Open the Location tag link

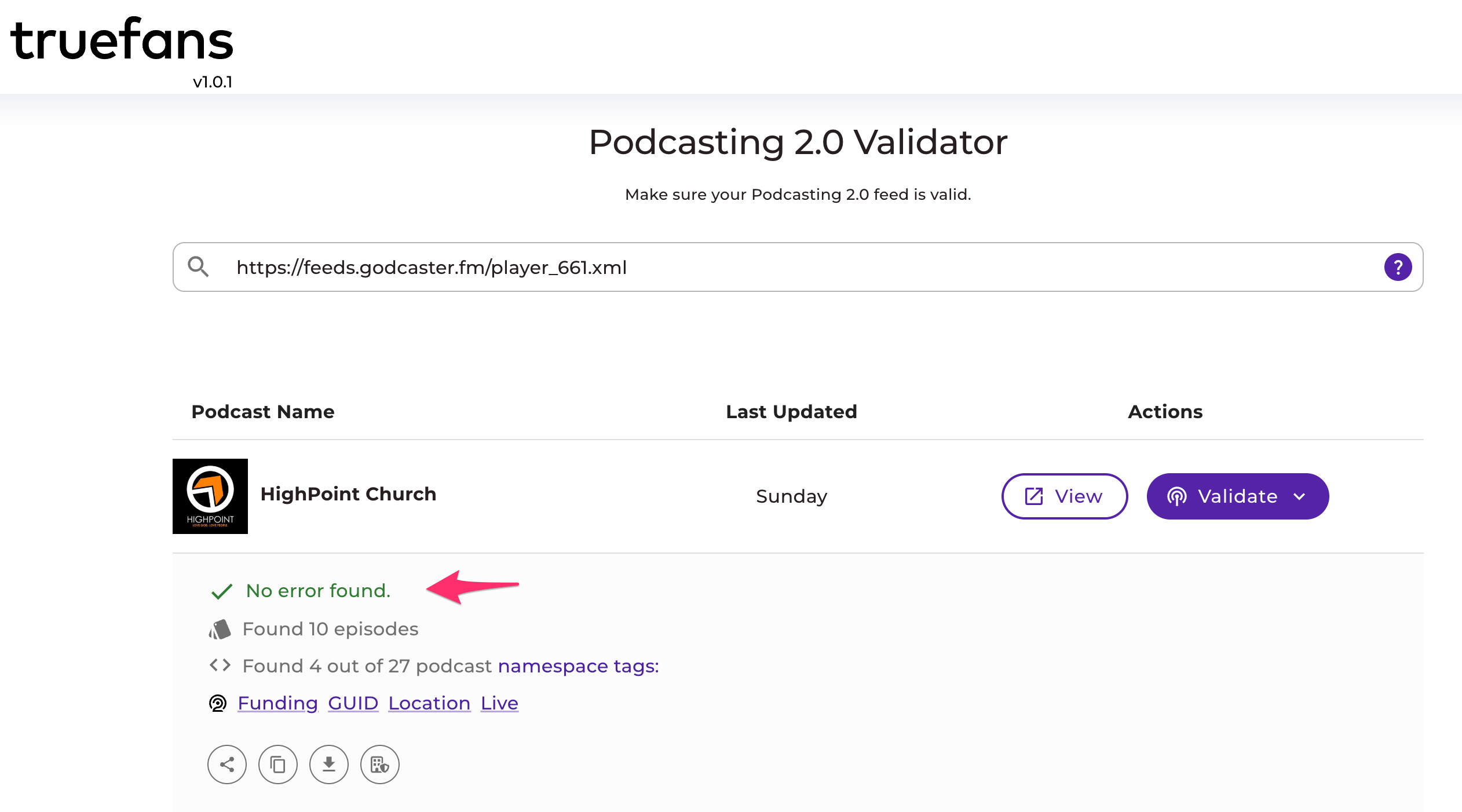click(429, 703)
